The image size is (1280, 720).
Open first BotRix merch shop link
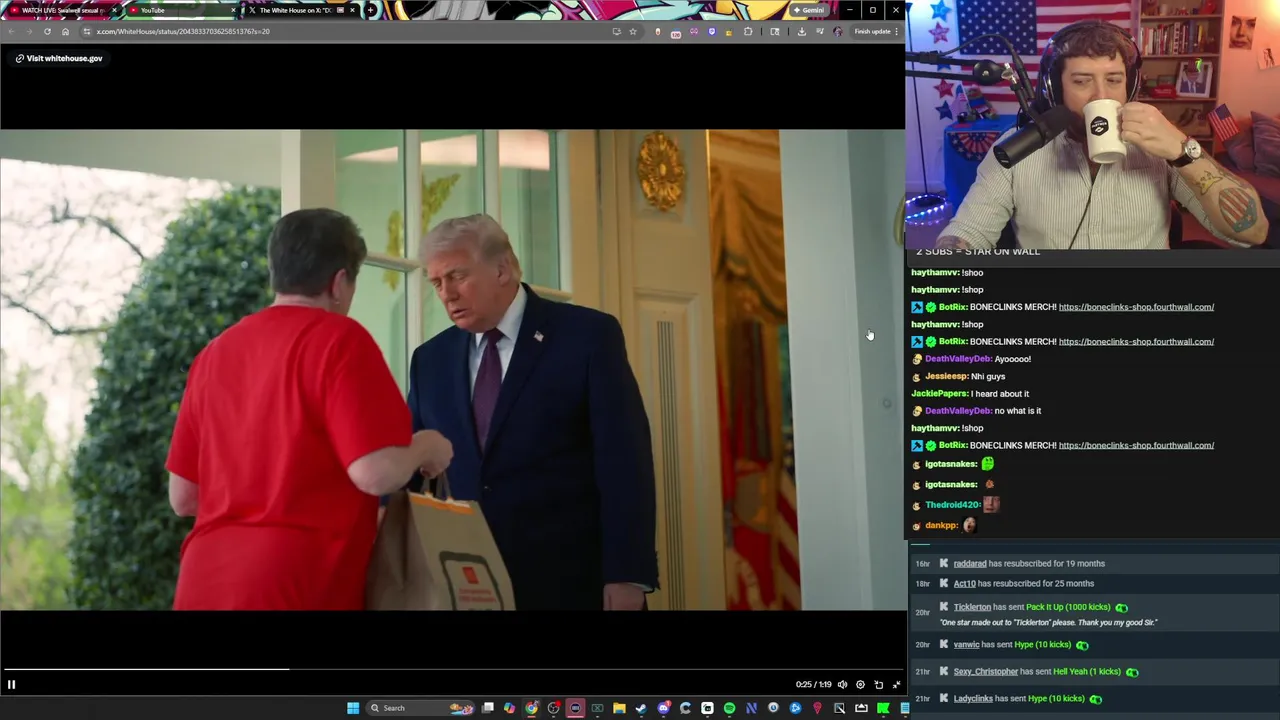pos(1136,307)
